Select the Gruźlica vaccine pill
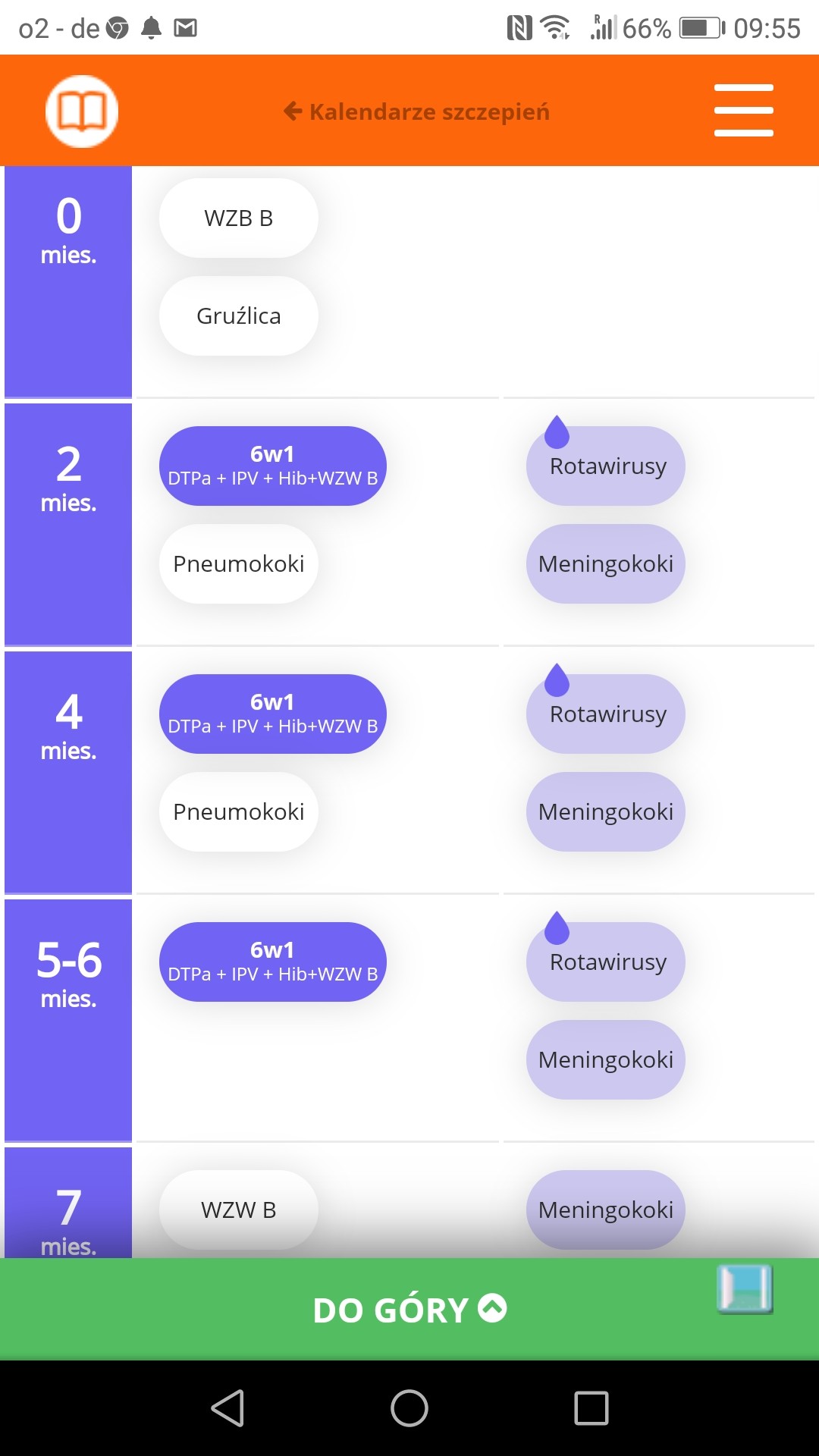Viewport: 819px width, 1456px height. pyautogui.click(x=238, y=316)
